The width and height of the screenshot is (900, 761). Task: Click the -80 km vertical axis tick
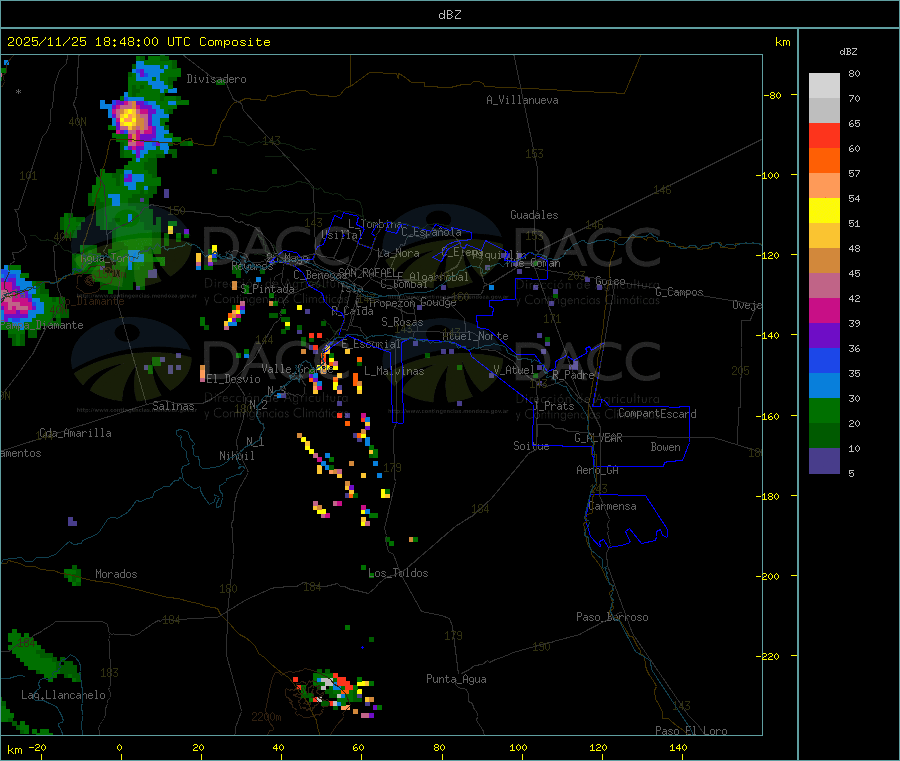pyautogui.click(x=773, y=95)
